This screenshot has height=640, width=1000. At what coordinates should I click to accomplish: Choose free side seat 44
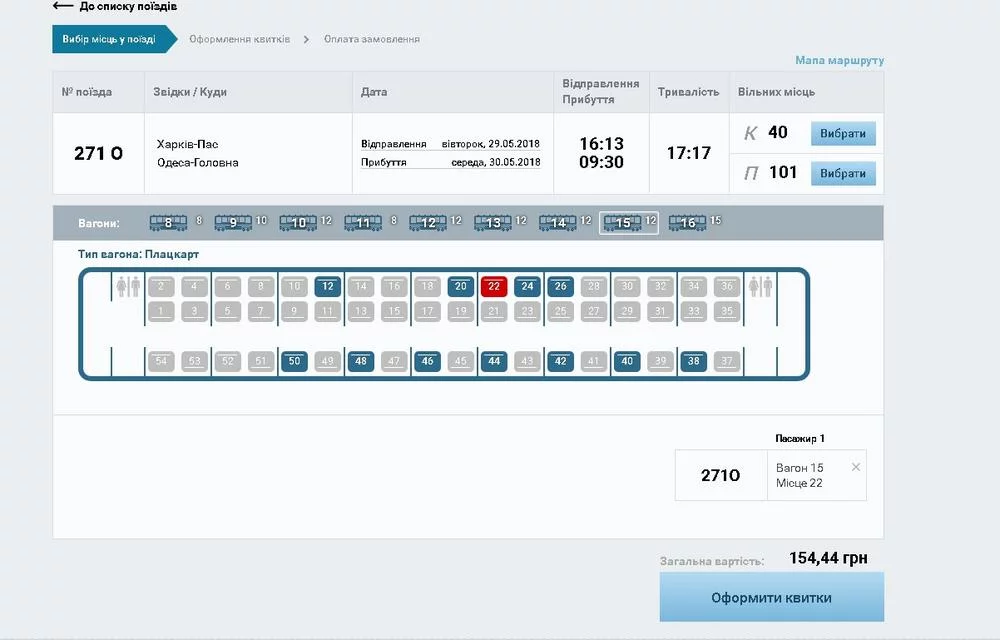[494, 361]
